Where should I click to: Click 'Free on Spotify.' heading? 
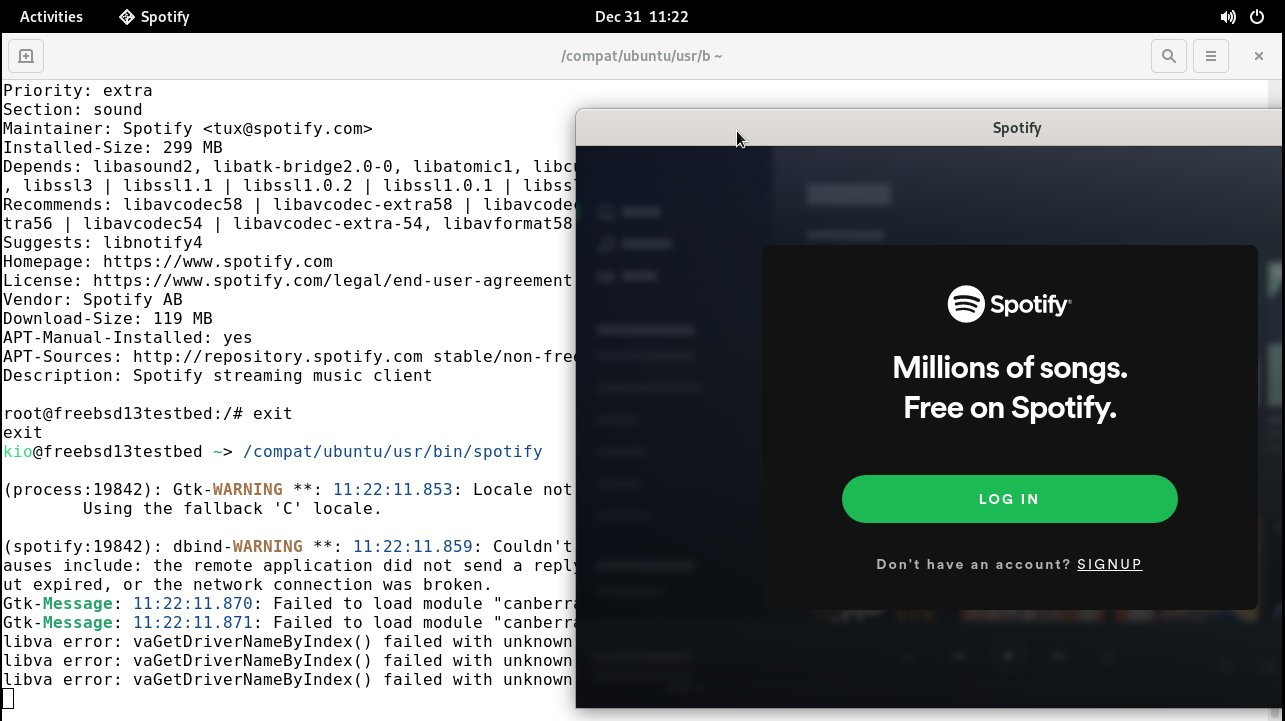point(1010,408)
